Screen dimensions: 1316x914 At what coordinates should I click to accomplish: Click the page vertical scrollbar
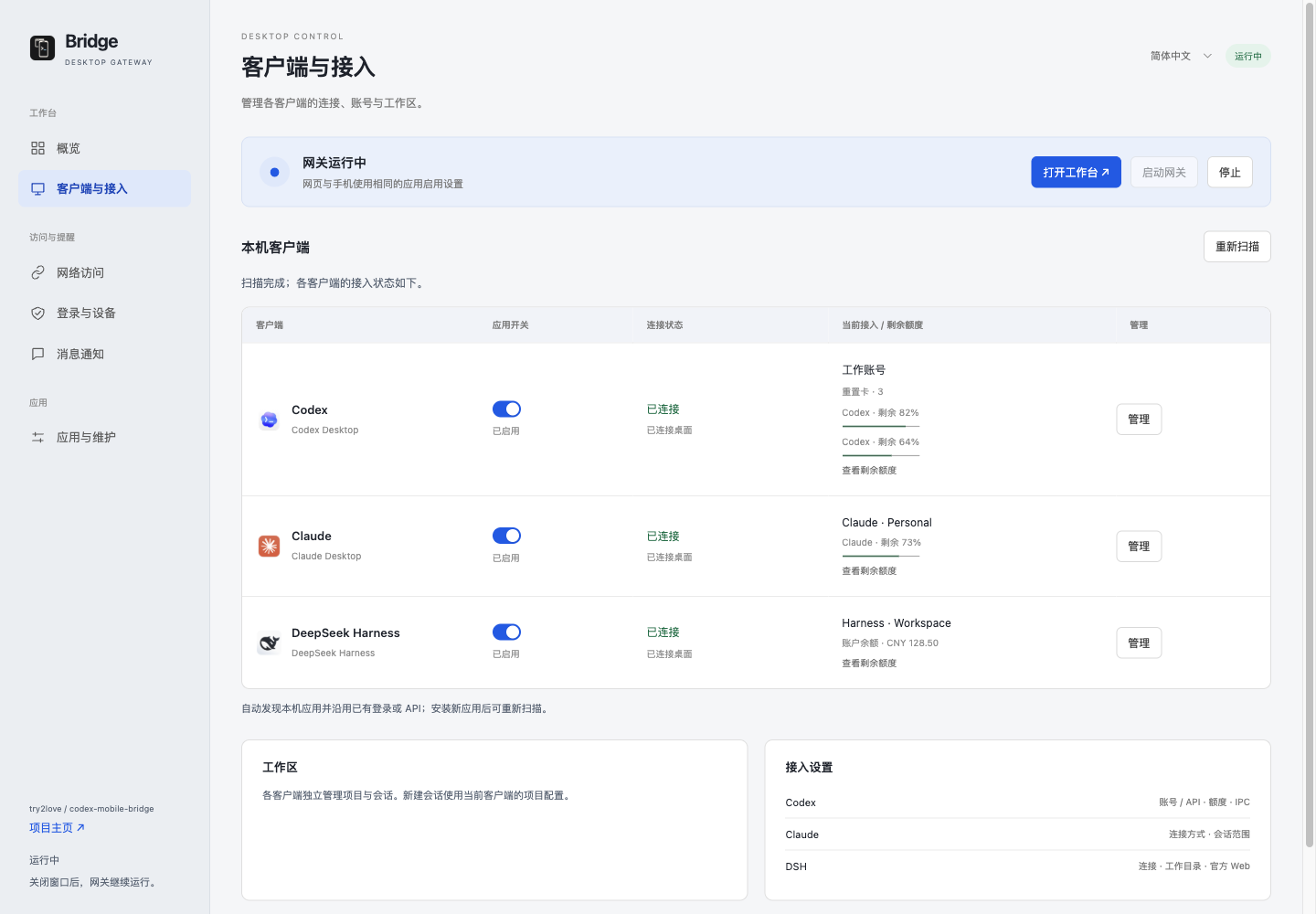point(1310,425)
